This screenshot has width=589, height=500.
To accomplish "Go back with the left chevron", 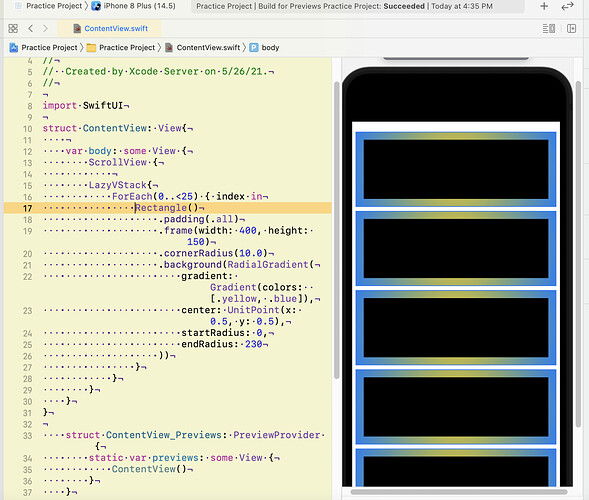I will coord(31,29).
